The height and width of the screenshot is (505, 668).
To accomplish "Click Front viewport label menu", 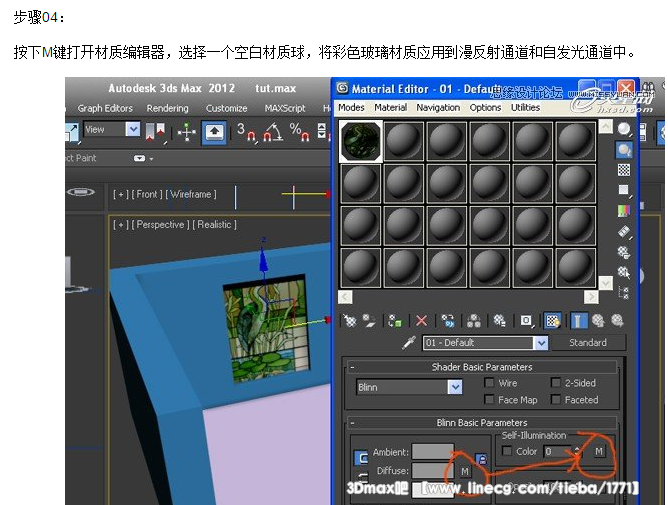I will (x=147, y=194).
